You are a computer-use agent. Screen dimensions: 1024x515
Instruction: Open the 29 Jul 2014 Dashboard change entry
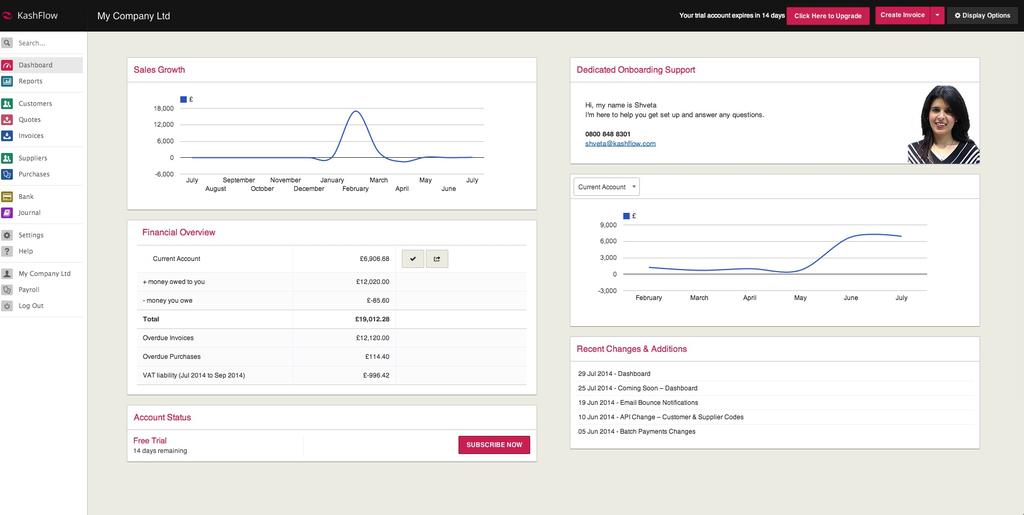point(614,374)
